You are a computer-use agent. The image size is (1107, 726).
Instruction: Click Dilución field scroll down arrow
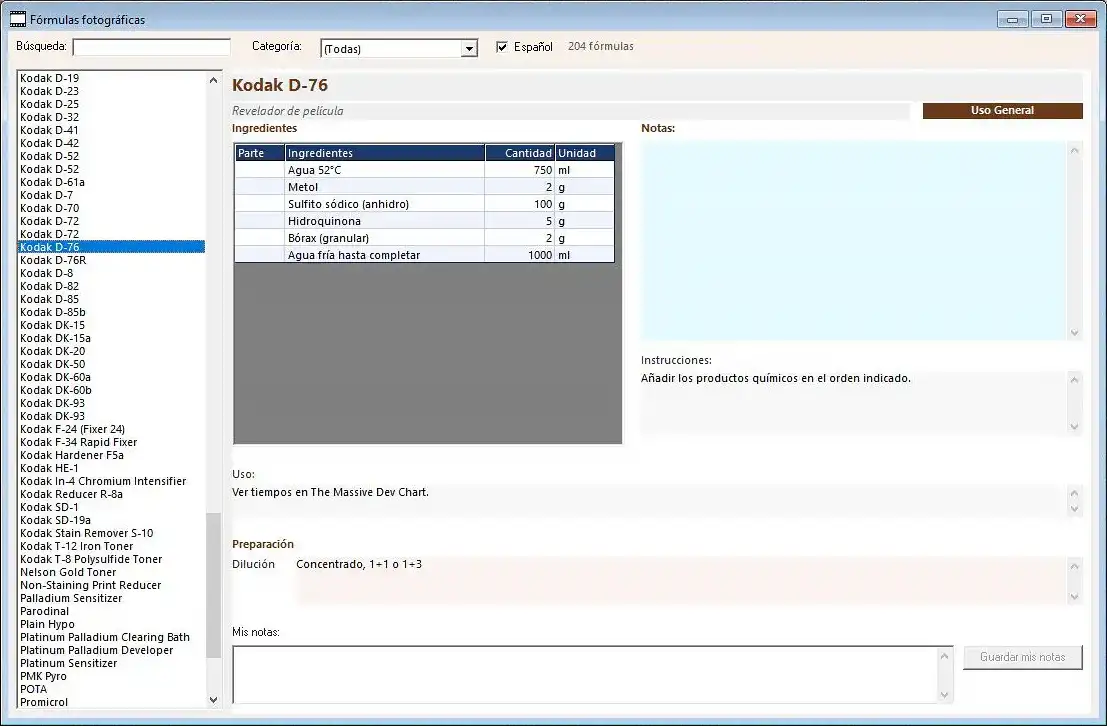[1075, 597]
